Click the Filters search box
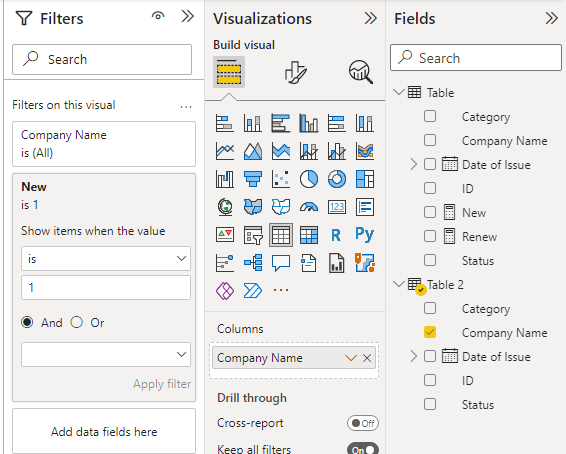566x454 pixels. coord(102,60)
